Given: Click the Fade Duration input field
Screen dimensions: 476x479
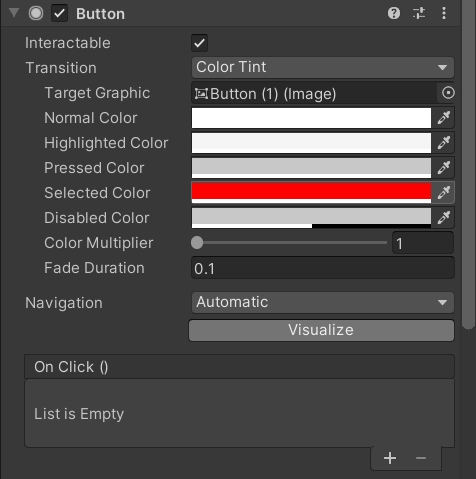Looking at the screenshot, I should [x=323, y=268].
